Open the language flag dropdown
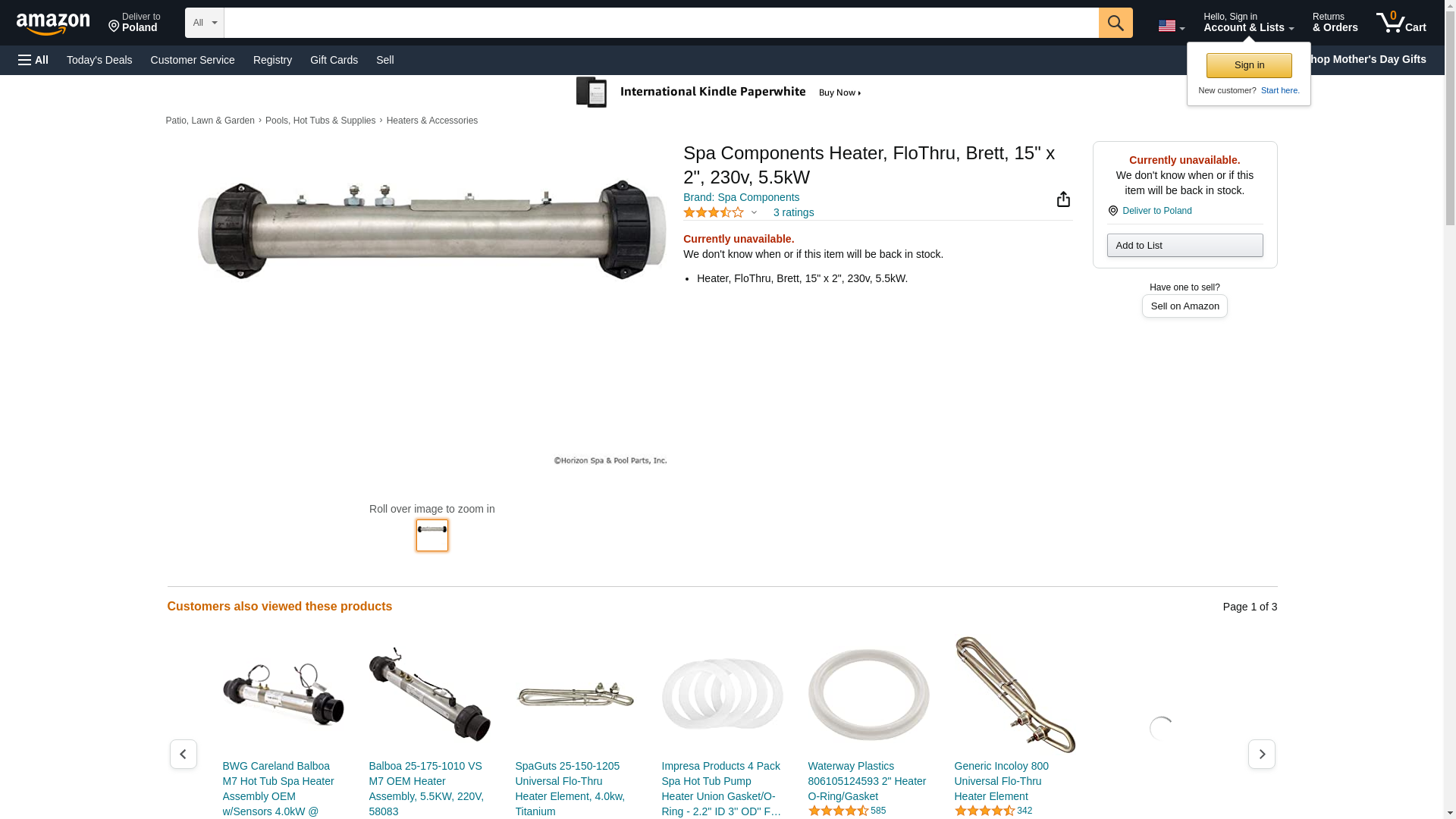The height and width of the screenshot is (819, 1456). click(x=1171, y=26)
